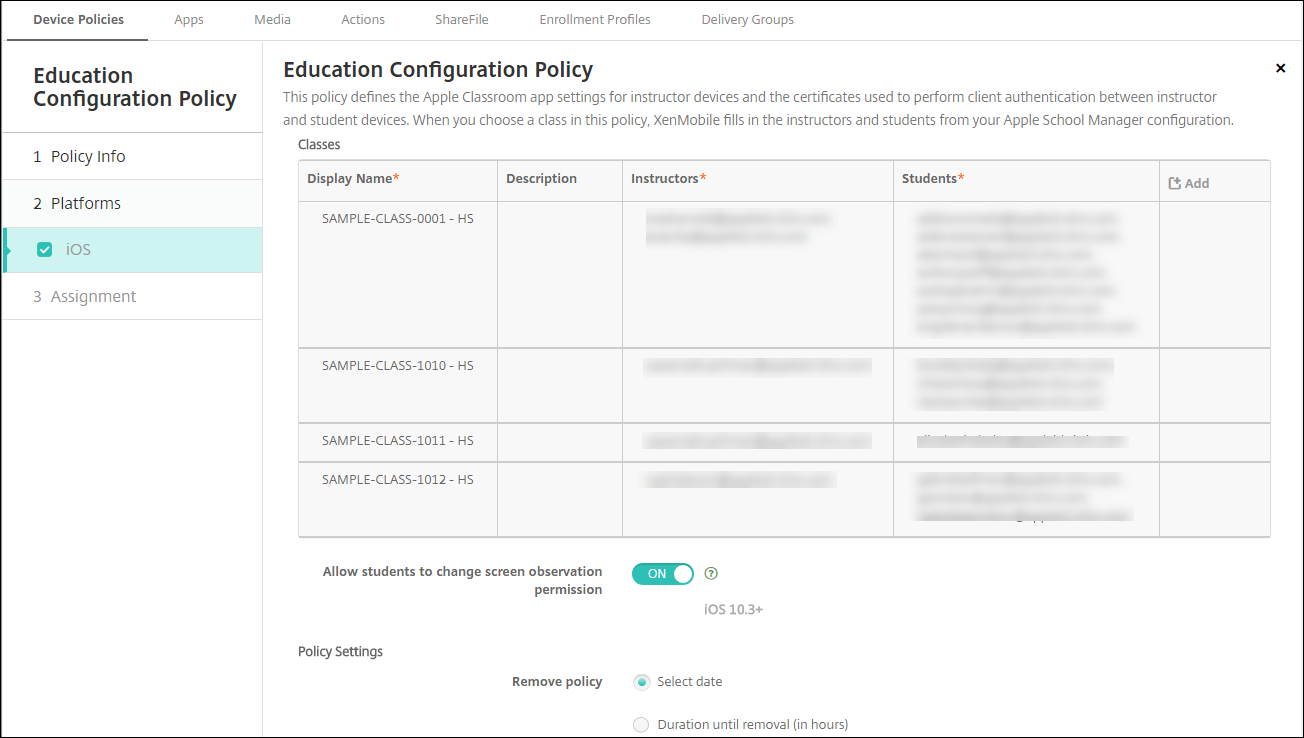Select the 'Select date' radio button
The width and height of the screenshot is (1304, 738).
(641, 682)
